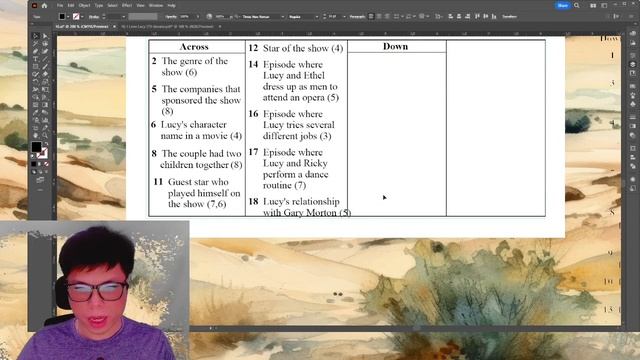The image size is (640, 360).
Task: Open the Window menu
Action: pyautogui.click(x=156, y=6)
